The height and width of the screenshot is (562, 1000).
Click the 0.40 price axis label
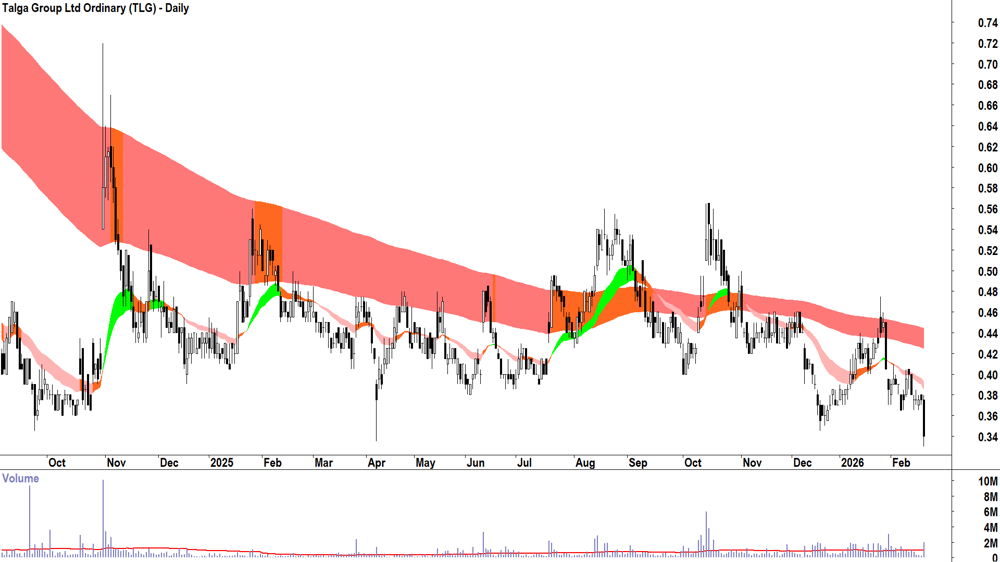tap(988, 375)
